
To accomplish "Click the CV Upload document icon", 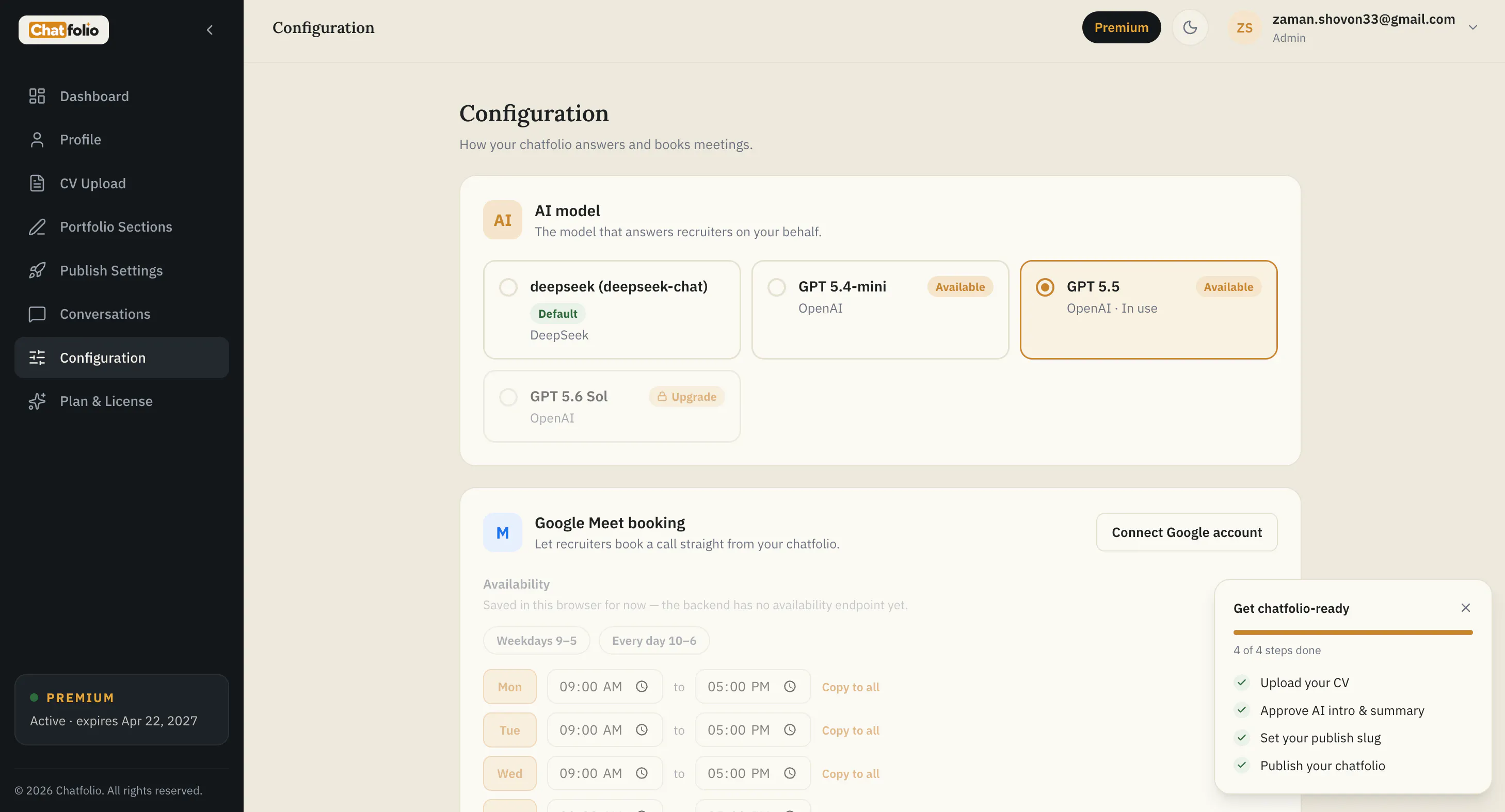I will click(x=37, y=184).
